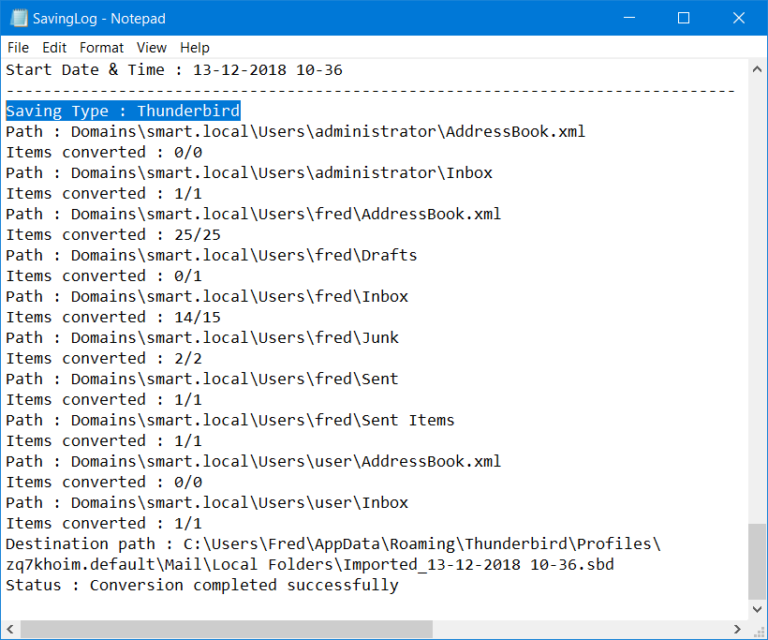
Task: Open the File menu
Action: point(18,47)
